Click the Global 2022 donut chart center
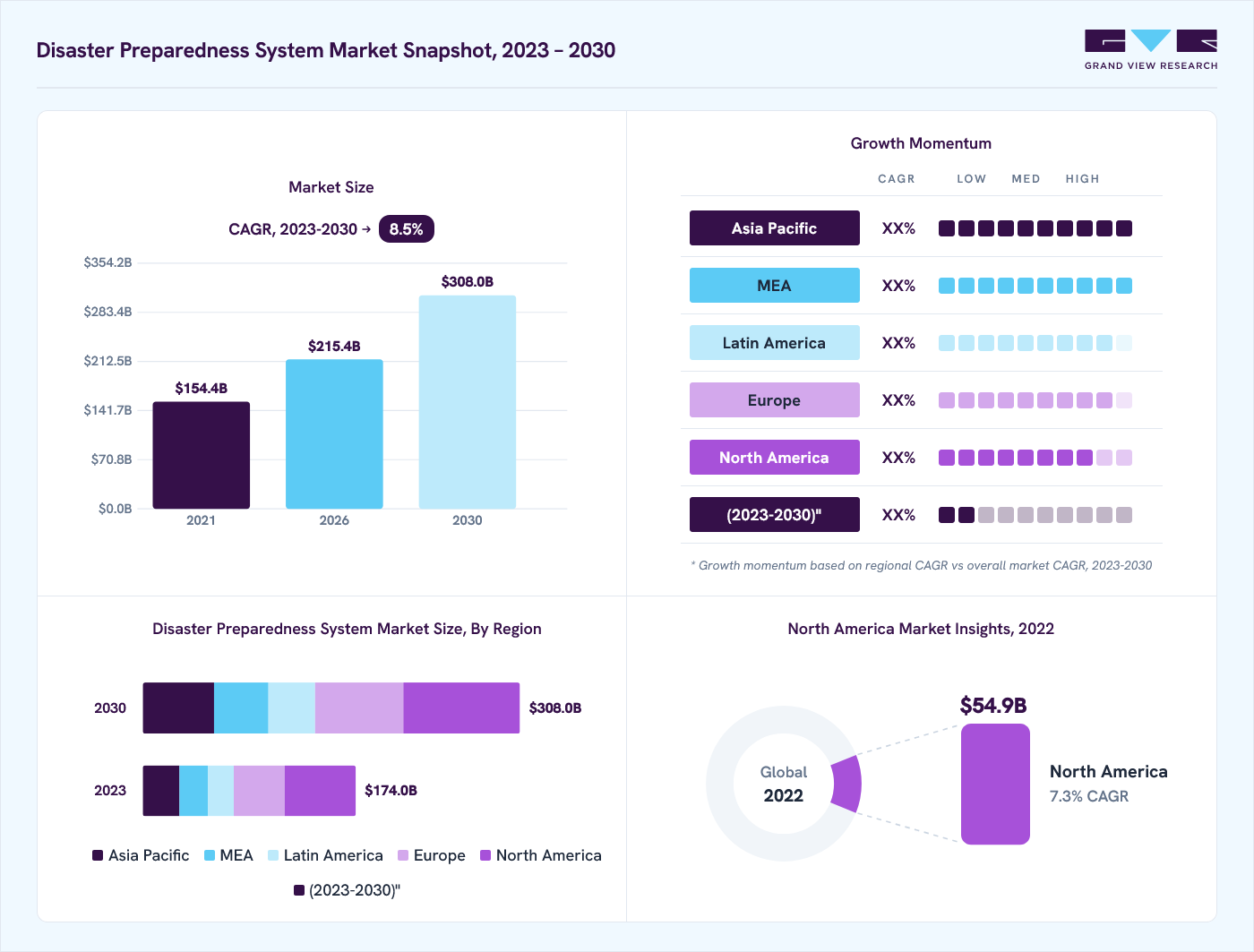 coord(784,784)
